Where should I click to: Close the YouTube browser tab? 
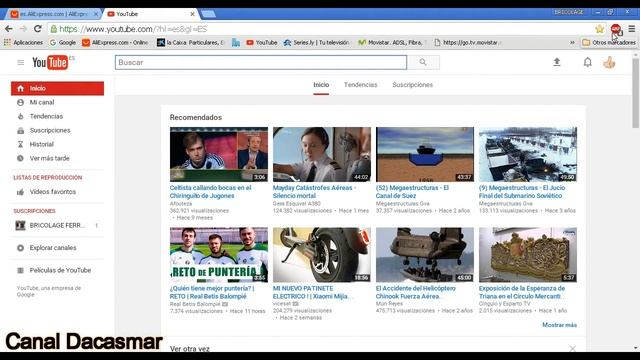pyautogui.click(x=192, y=14)
